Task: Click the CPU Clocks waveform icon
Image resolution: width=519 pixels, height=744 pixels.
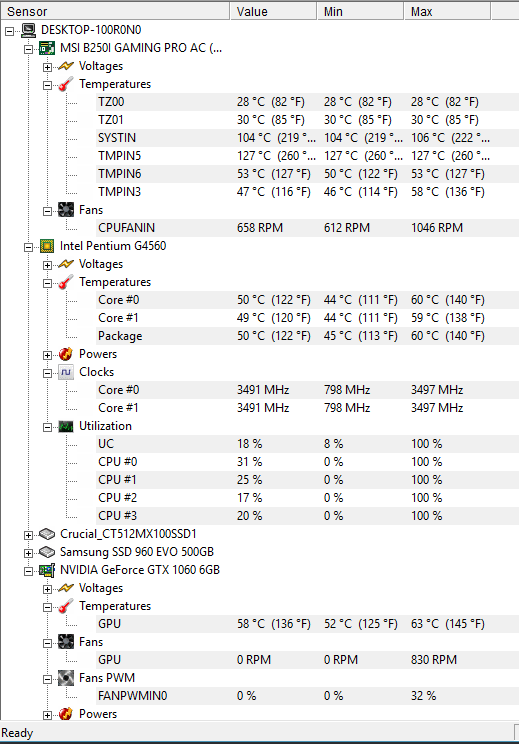Action: (65, 372)
